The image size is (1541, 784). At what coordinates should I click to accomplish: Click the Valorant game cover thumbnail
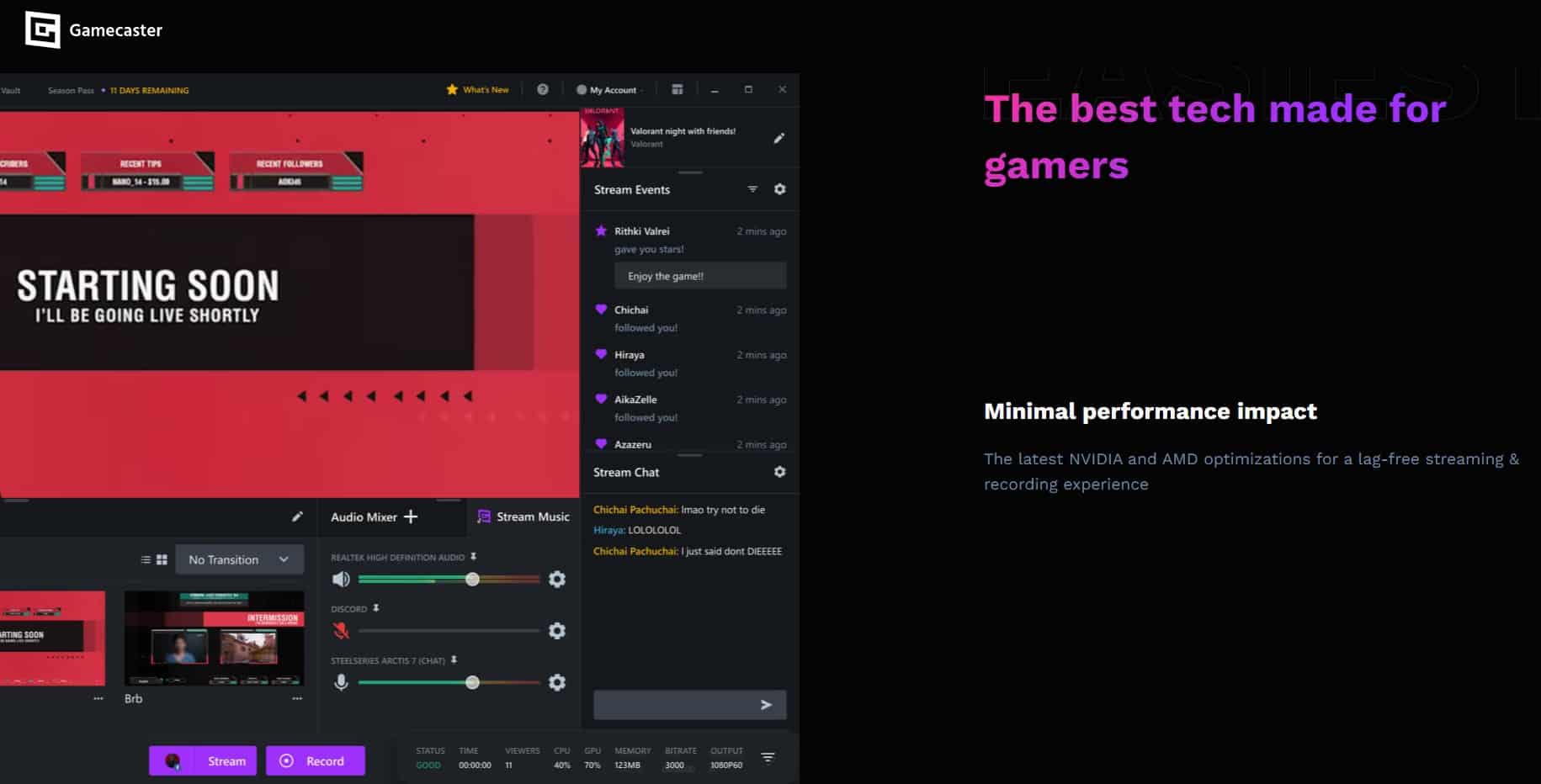tap(603, 136)
